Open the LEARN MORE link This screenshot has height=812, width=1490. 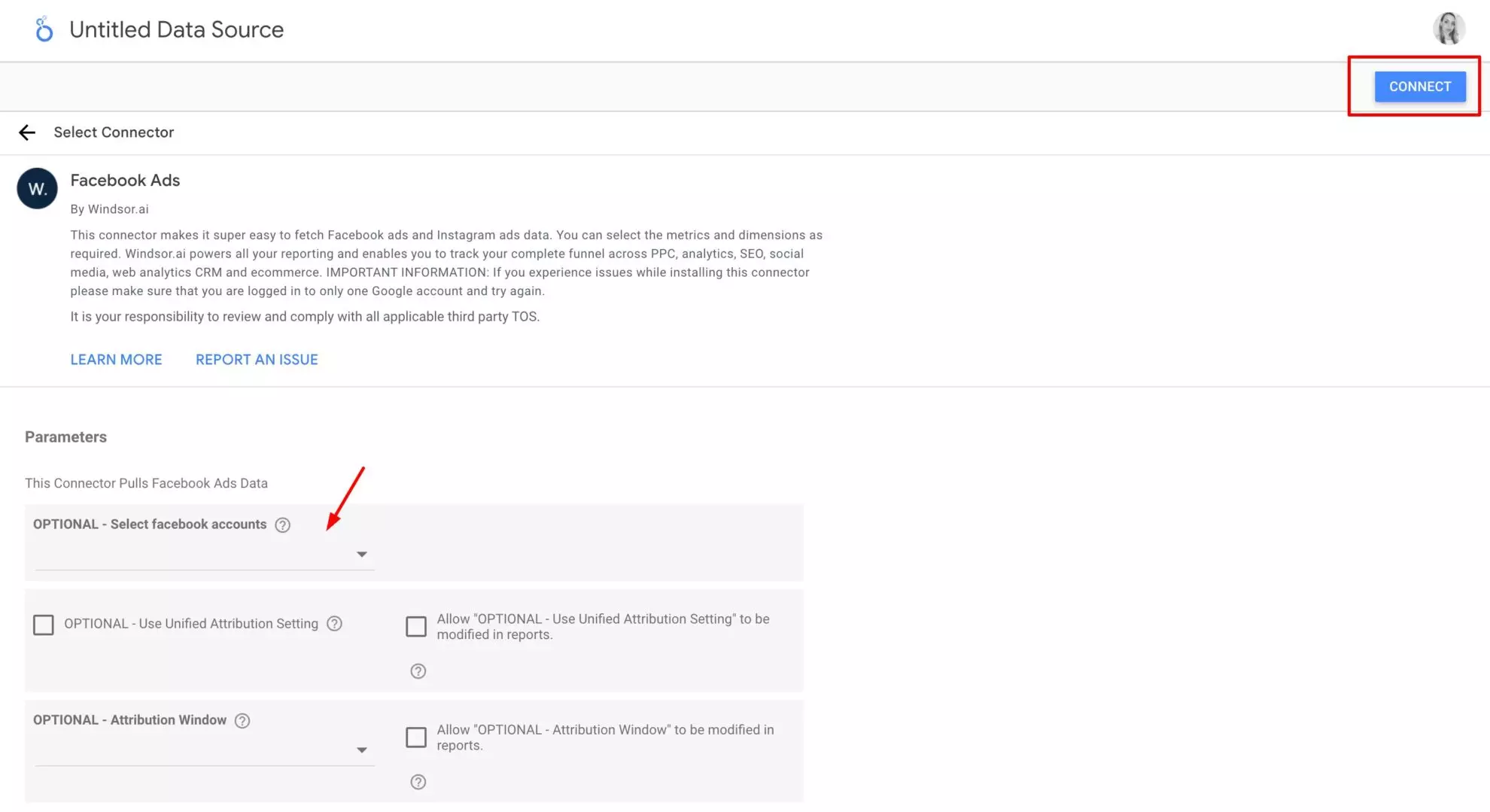click(x=116, y=359)
